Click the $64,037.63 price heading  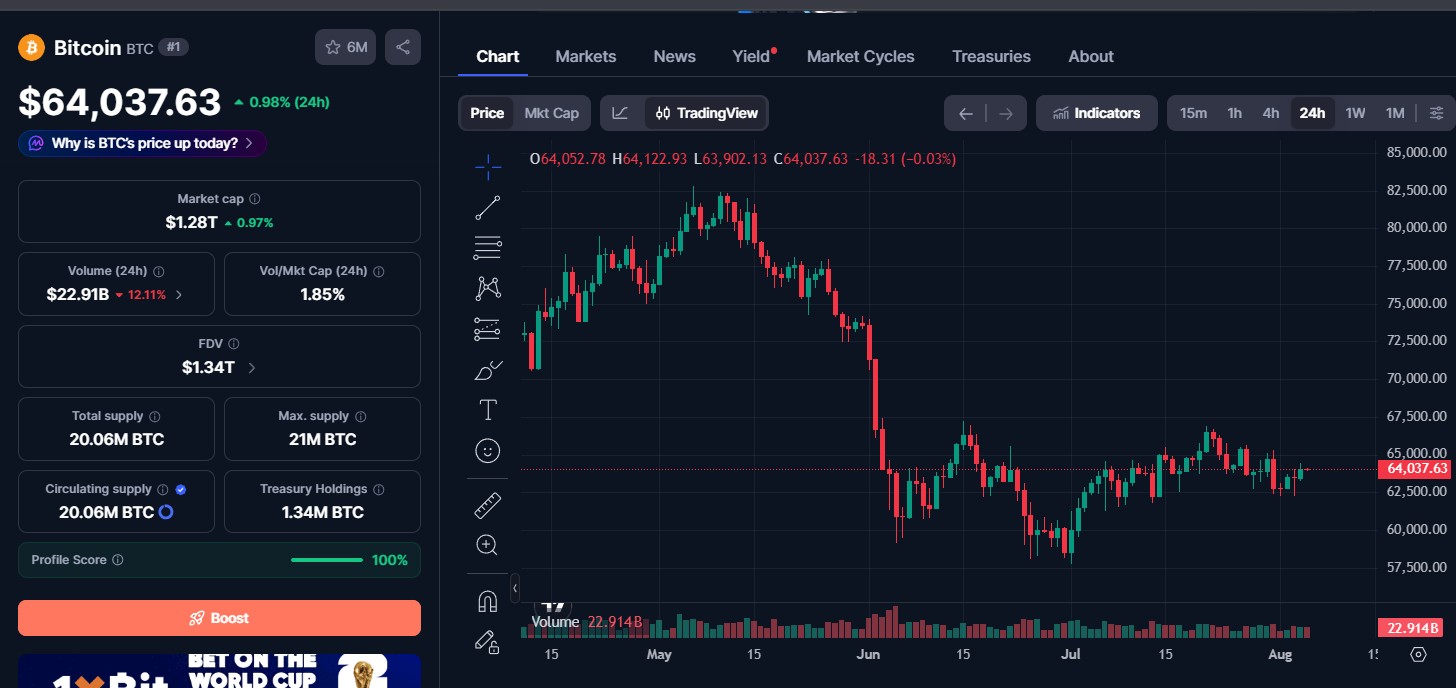pos(120,102)
